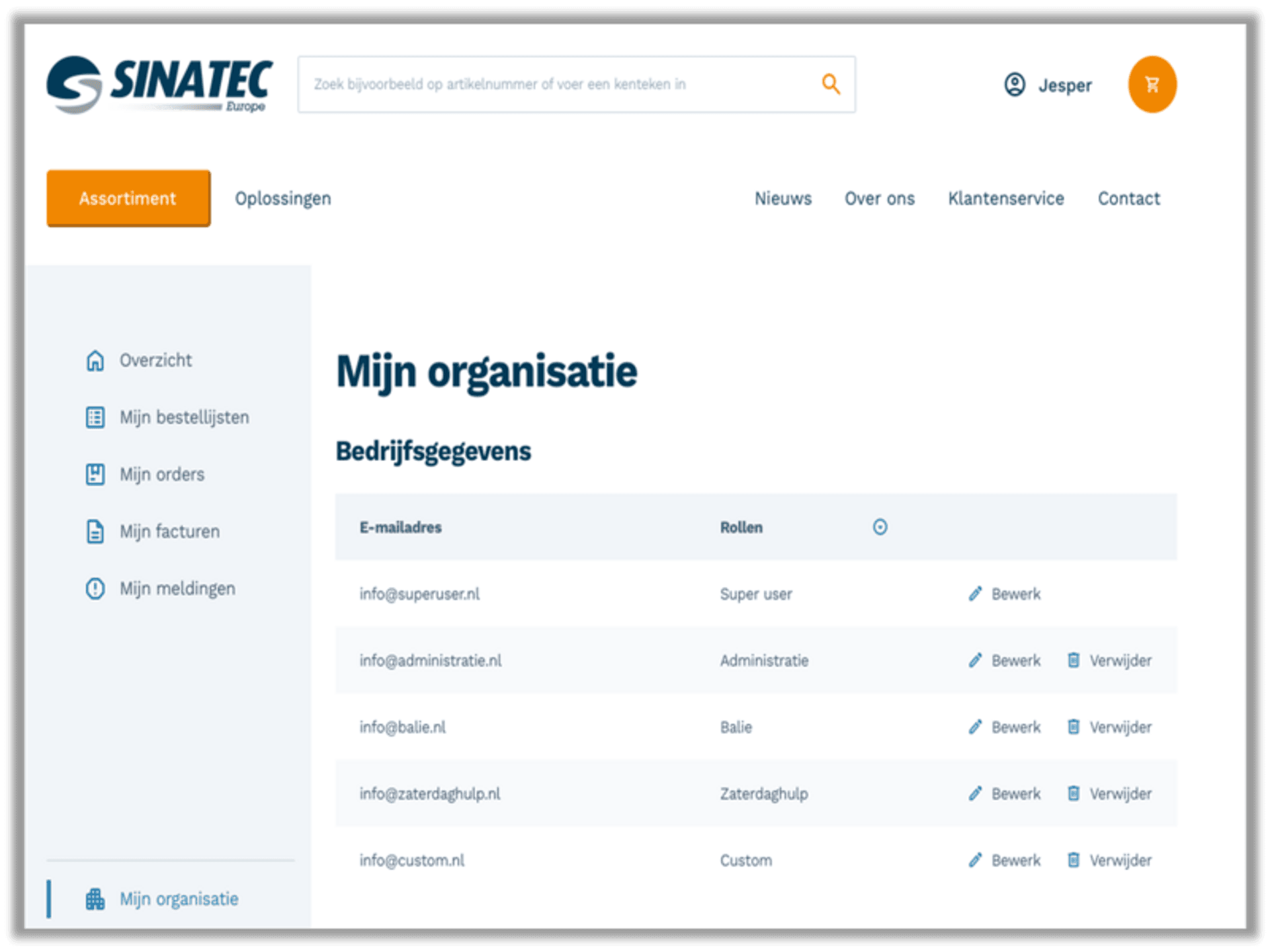Open Mijn facturen in the sidebar
This screenshot has height=952, width=1270.
(x=169, y=531)
